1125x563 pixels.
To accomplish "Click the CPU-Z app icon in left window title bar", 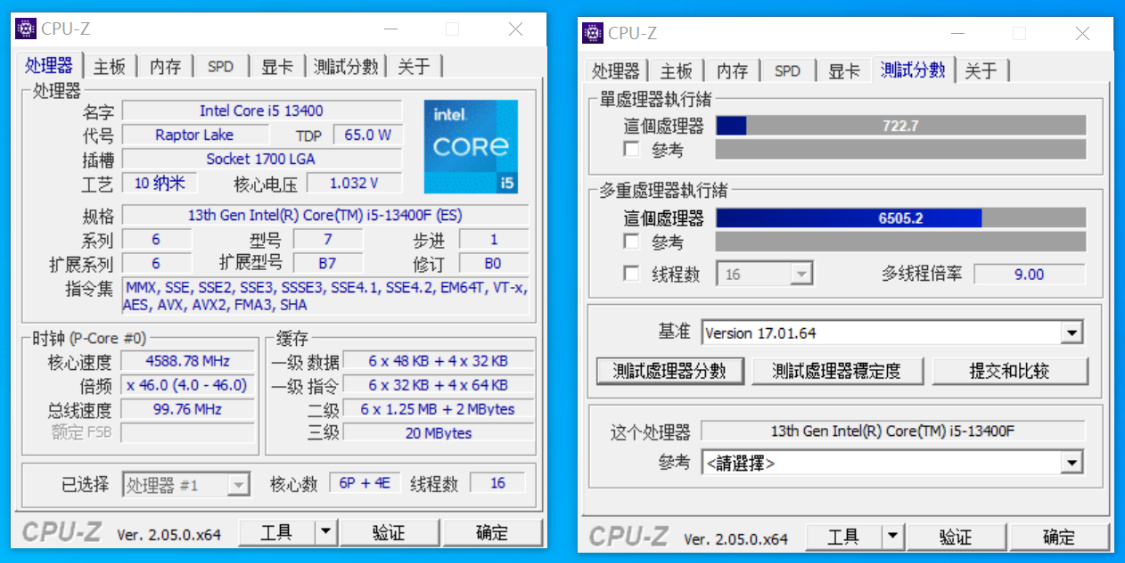I will (26, 29).
